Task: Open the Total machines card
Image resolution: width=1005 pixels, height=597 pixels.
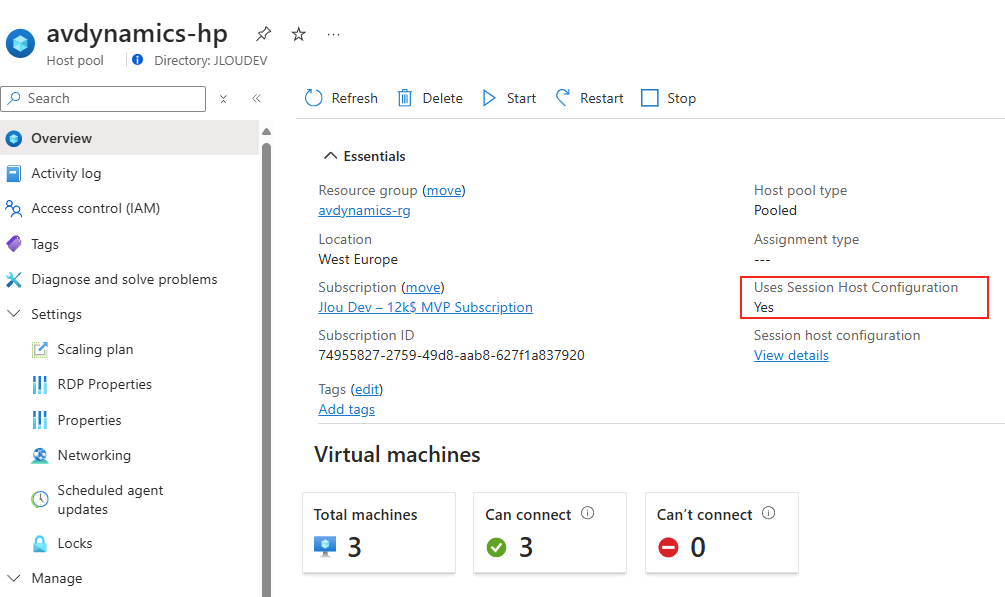Action: pos(379,532)
